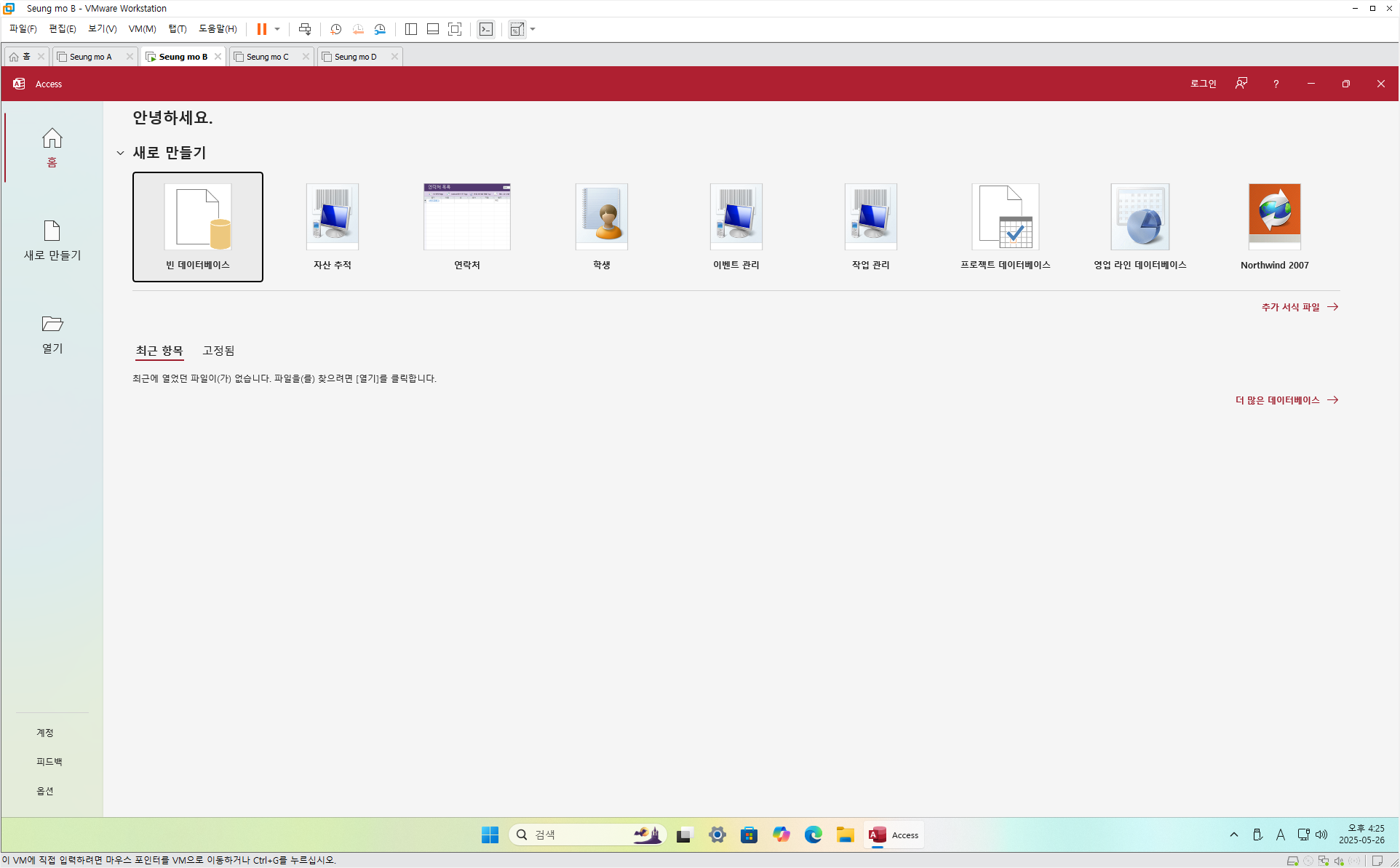Viewport: 1400px width, 868px height.
Task: Open the Project database template
Action: click(1005, 218)
